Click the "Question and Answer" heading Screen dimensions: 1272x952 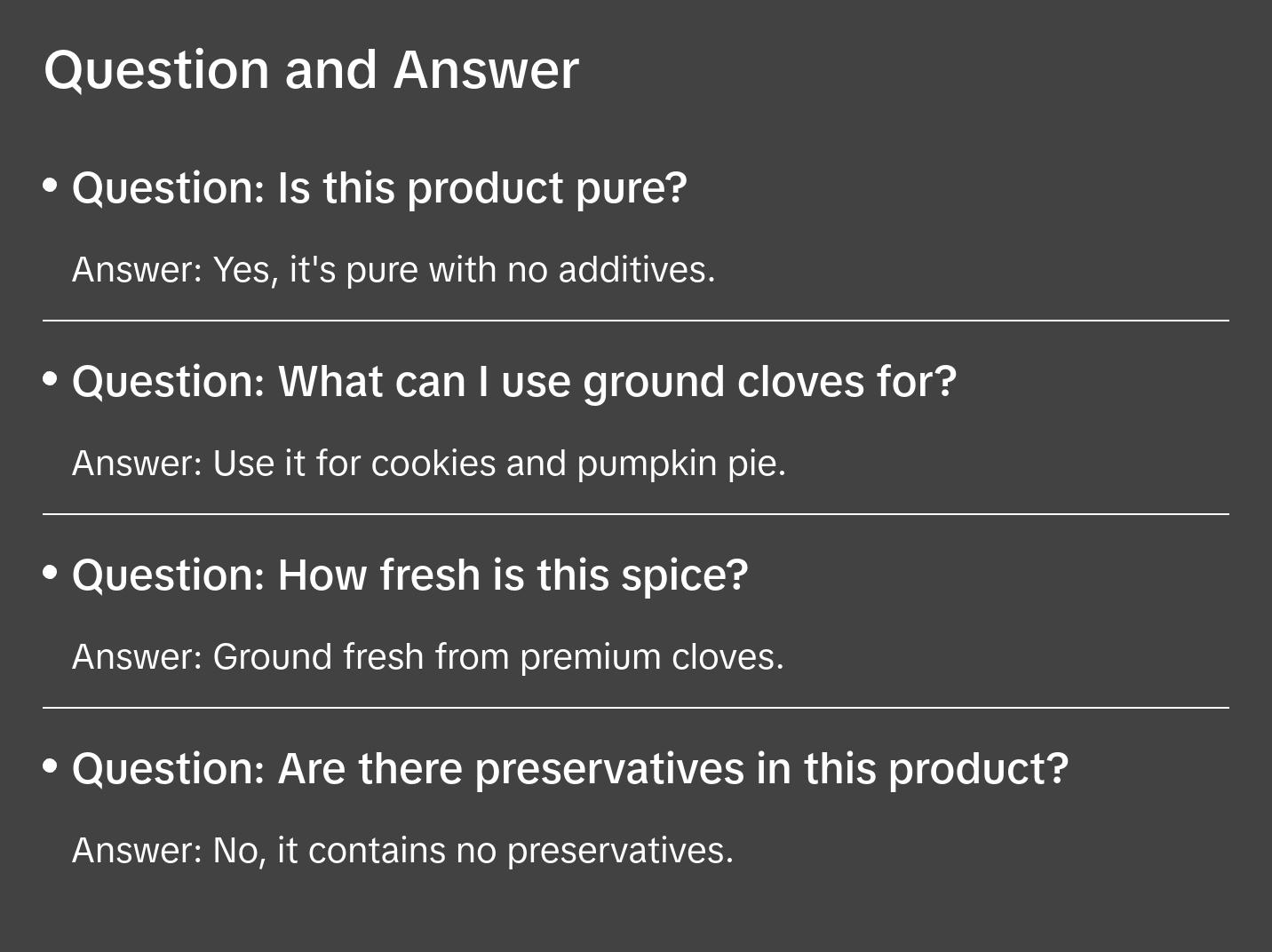(x=311, y=70)
